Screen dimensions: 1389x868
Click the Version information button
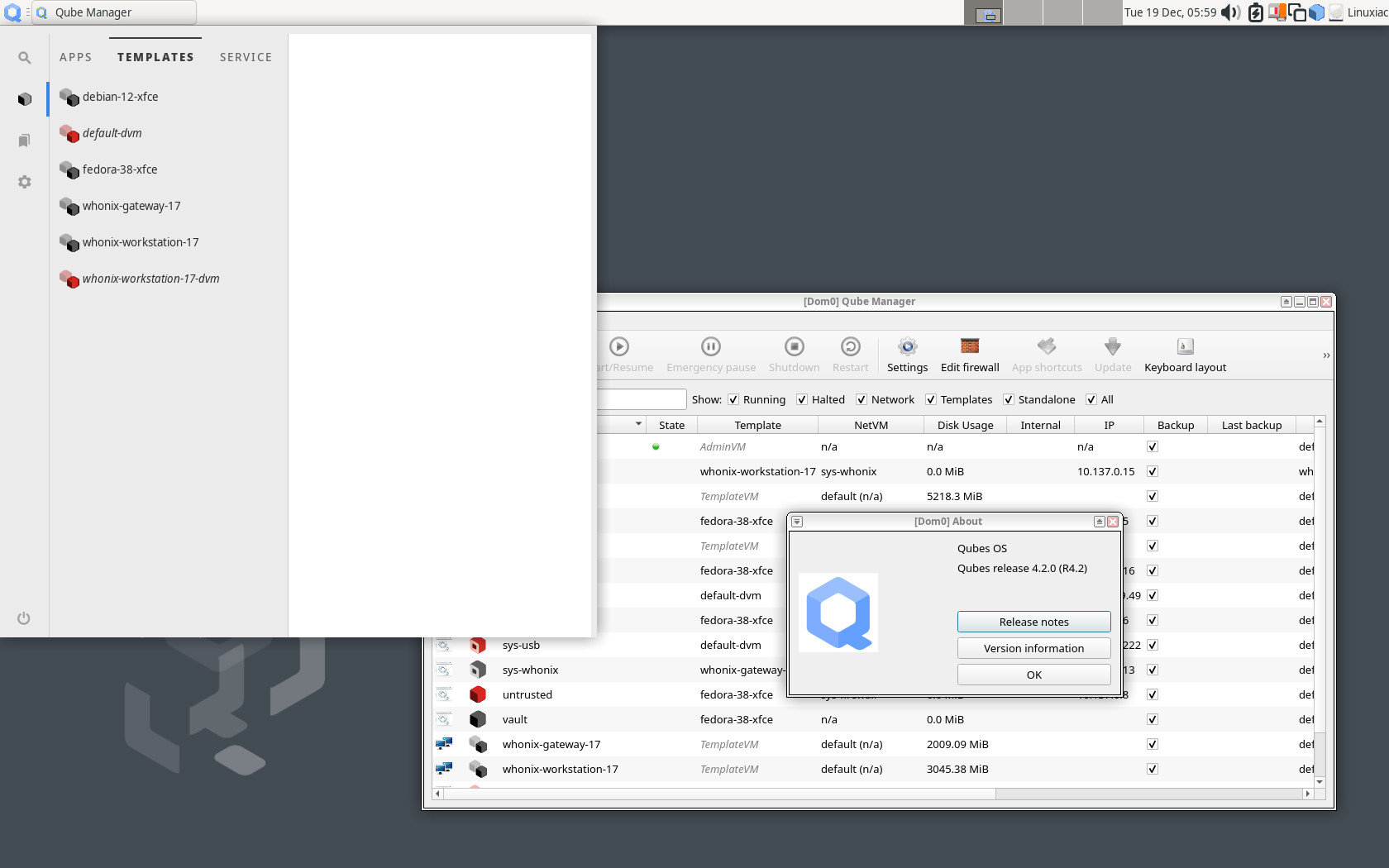click(1033, 648)
